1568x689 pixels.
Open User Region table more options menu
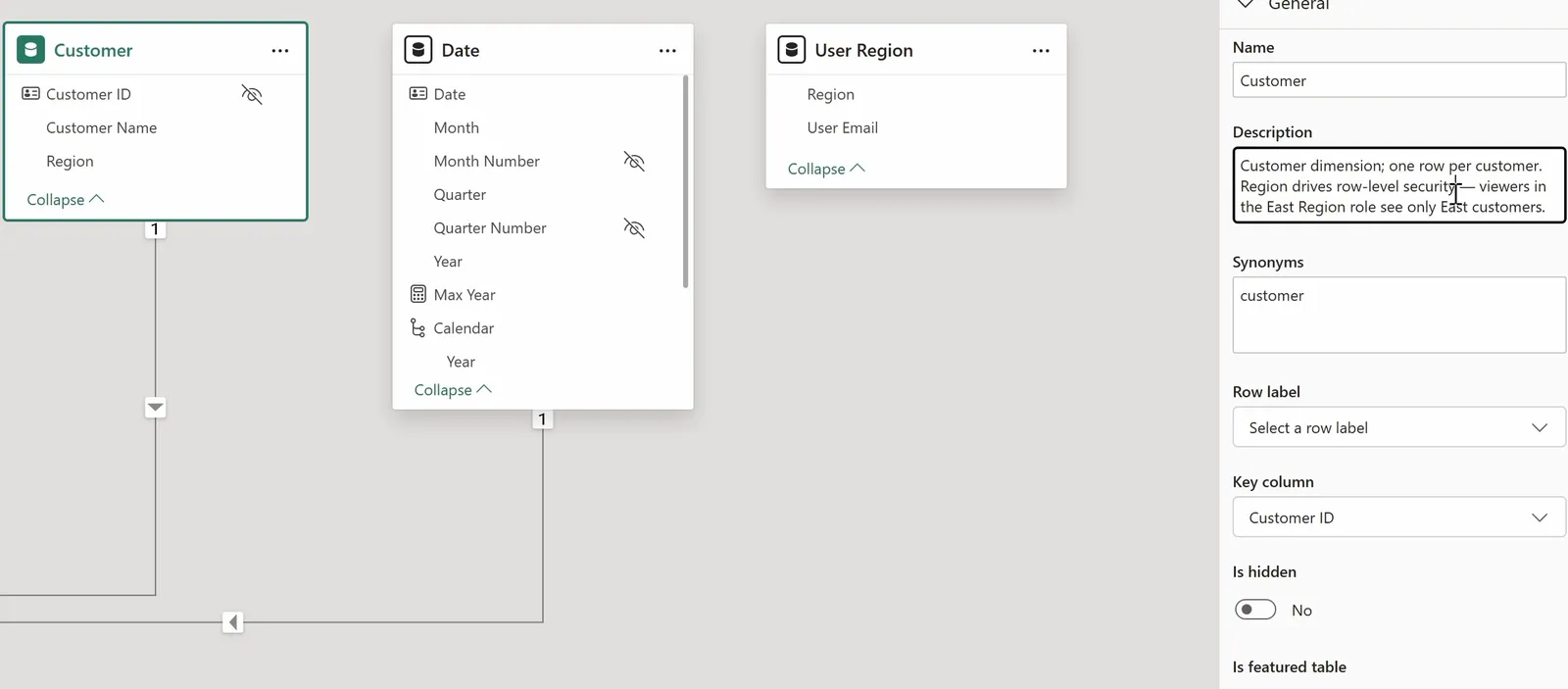pyautogui.click(x=1041, y=51)
